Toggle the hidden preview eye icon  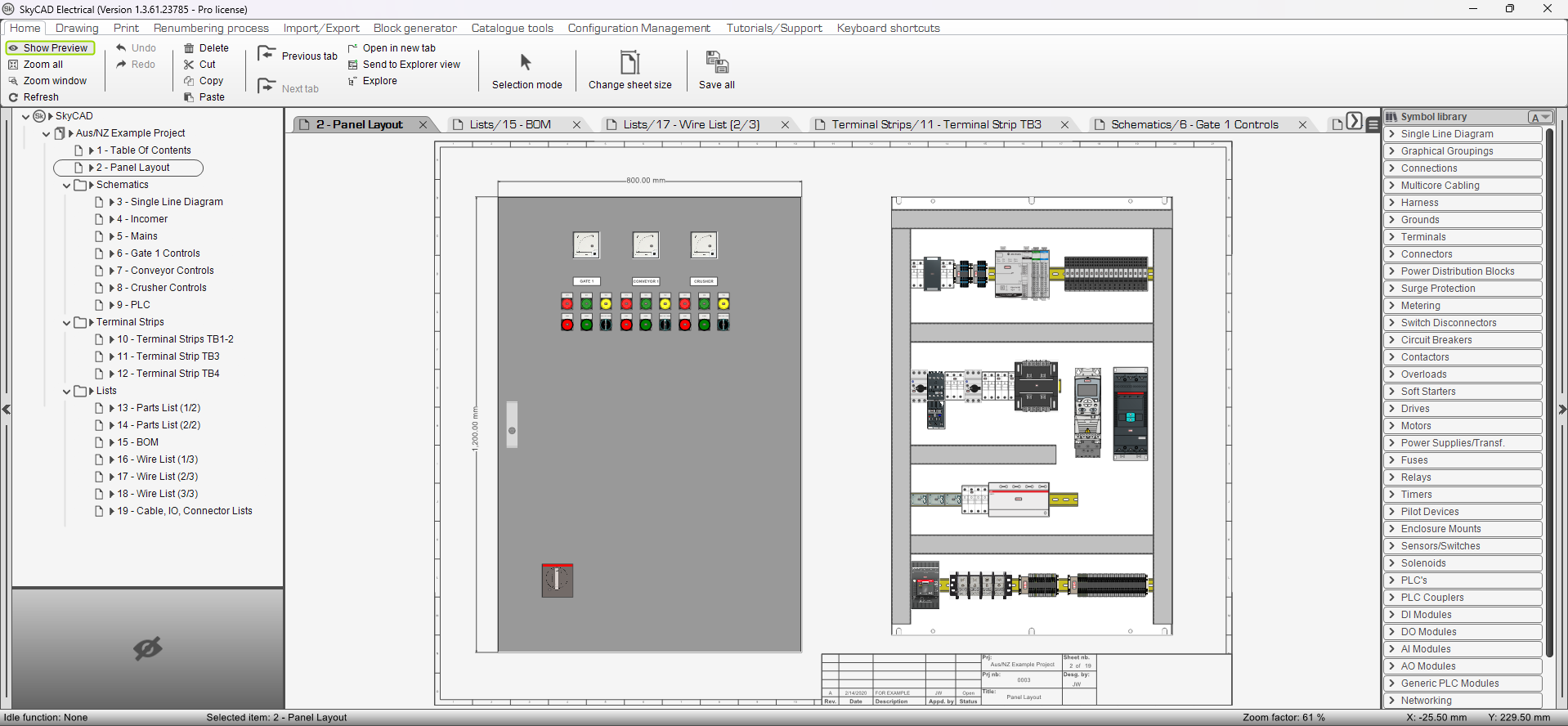pyautogui.click(x=148, y=649)
